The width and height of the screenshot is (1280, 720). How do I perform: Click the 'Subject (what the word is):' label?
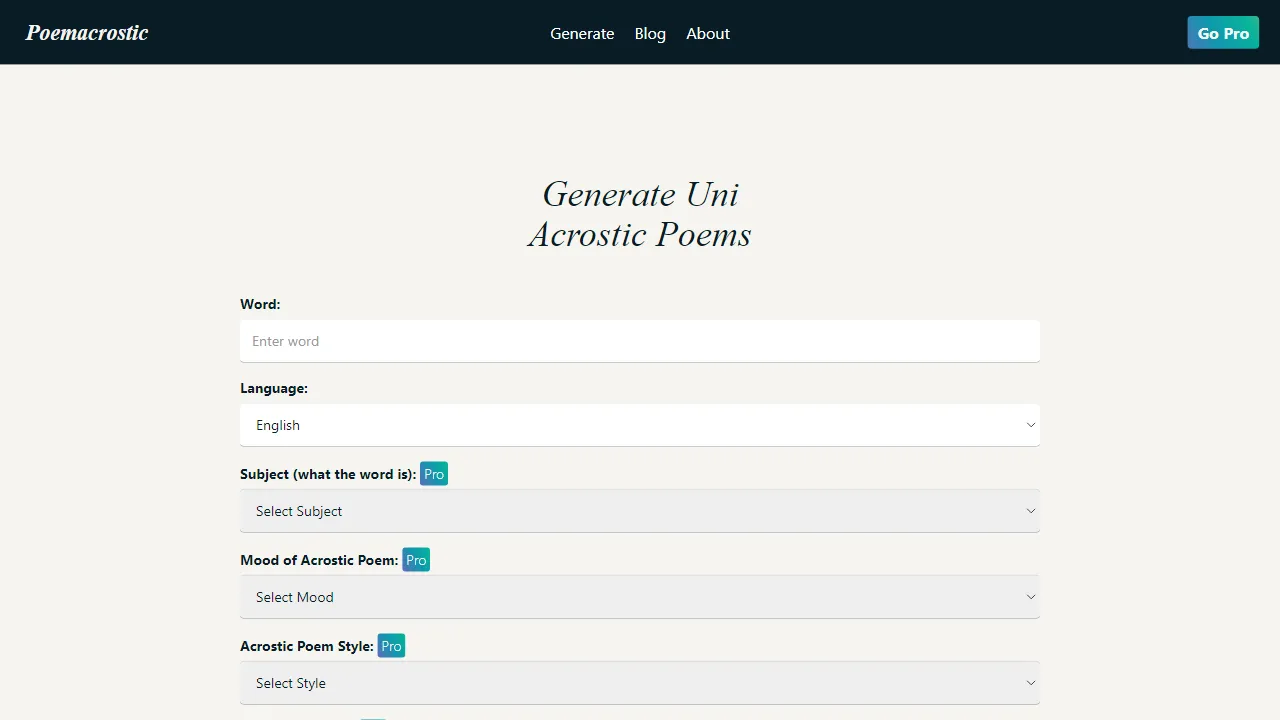(328, 474)
